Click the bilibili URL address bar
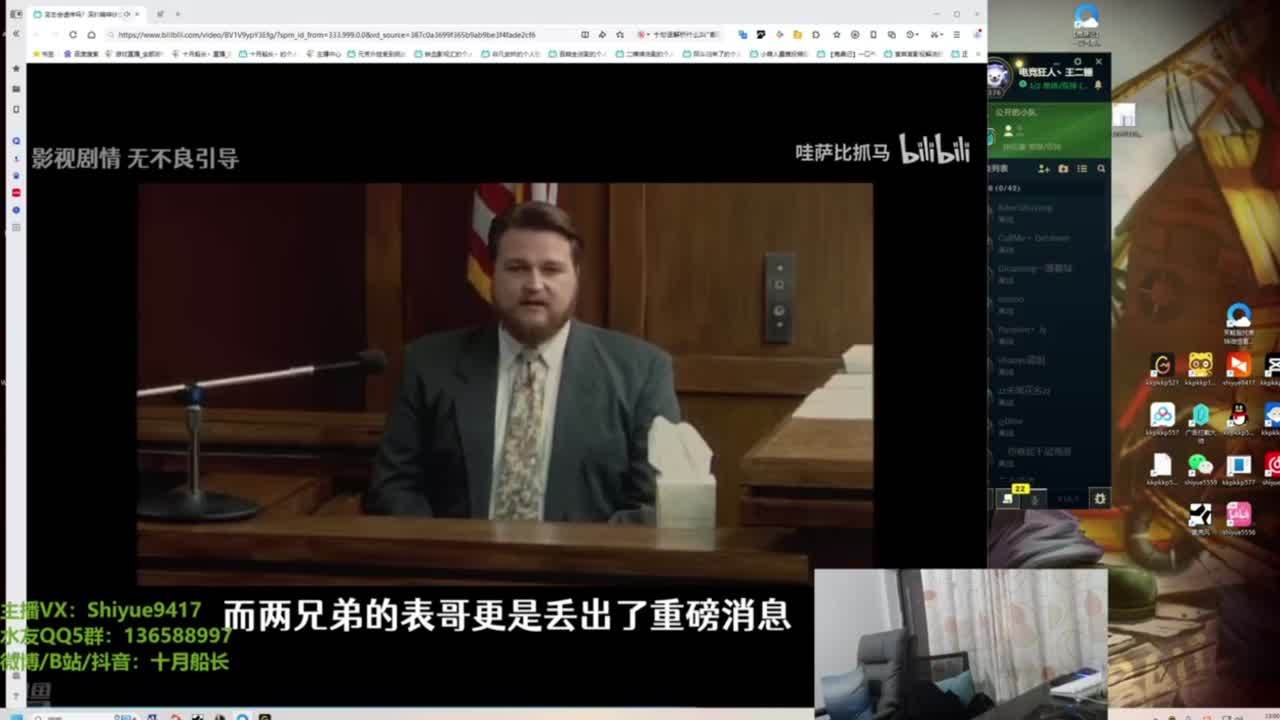Screen dimensions: 1280x720 point(340,34)
